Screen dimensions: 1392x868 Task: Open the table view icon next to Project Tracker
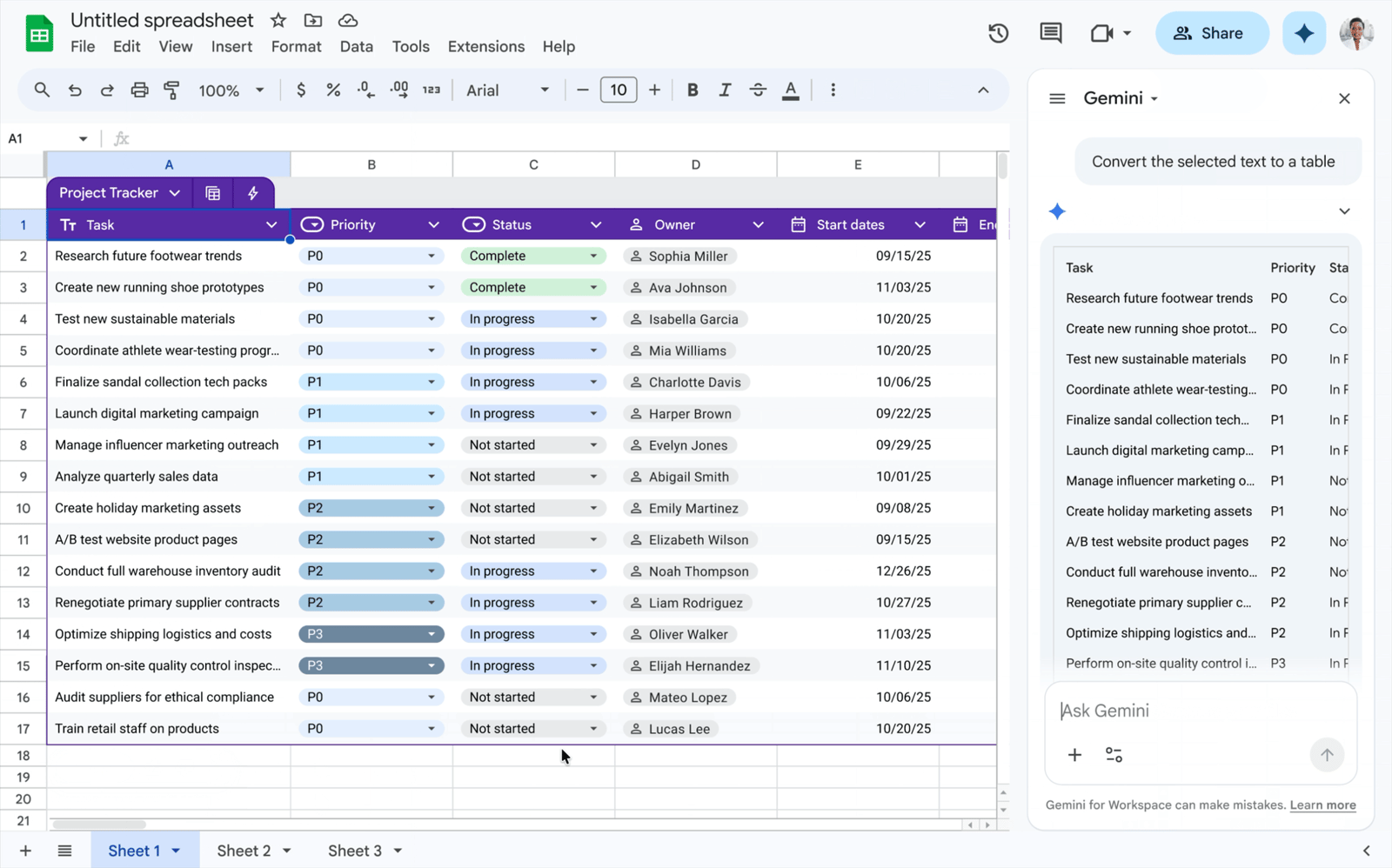[213, 193]
